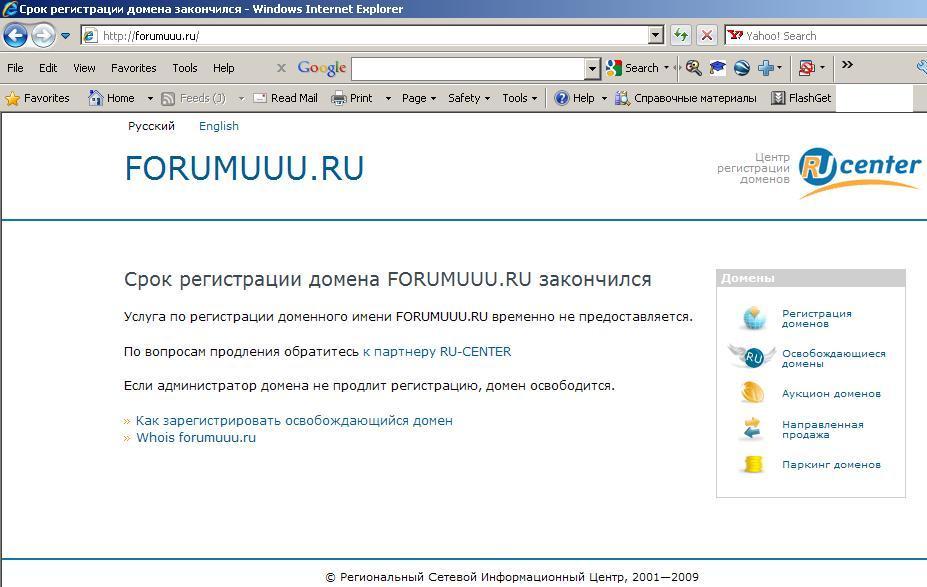Click the Регистрация доменов globe icon

(x=754, y=318)
